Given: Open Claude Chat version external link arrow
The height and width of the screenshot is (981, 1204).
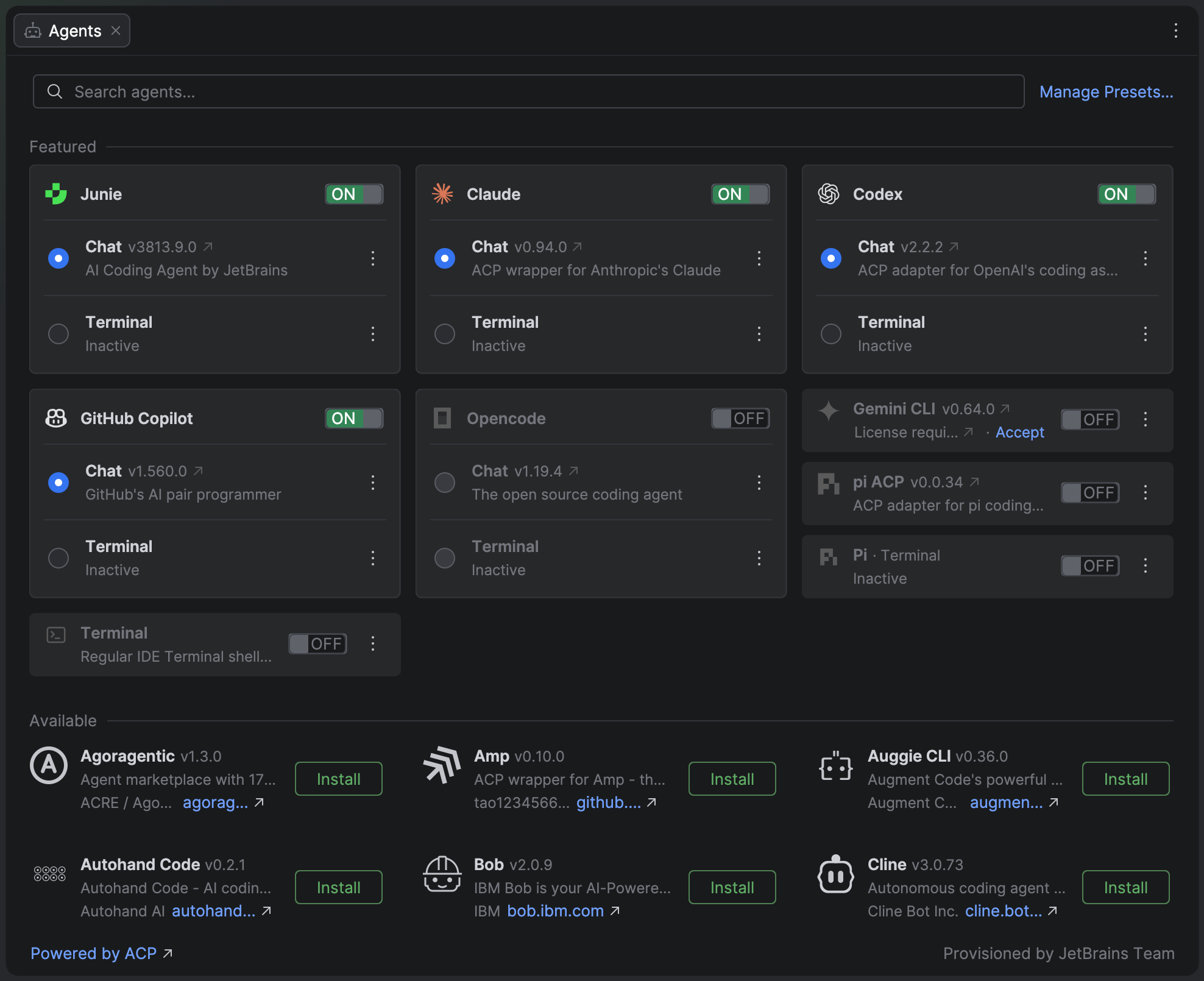Looking at the screenshot, I should [x=577, y=246].
